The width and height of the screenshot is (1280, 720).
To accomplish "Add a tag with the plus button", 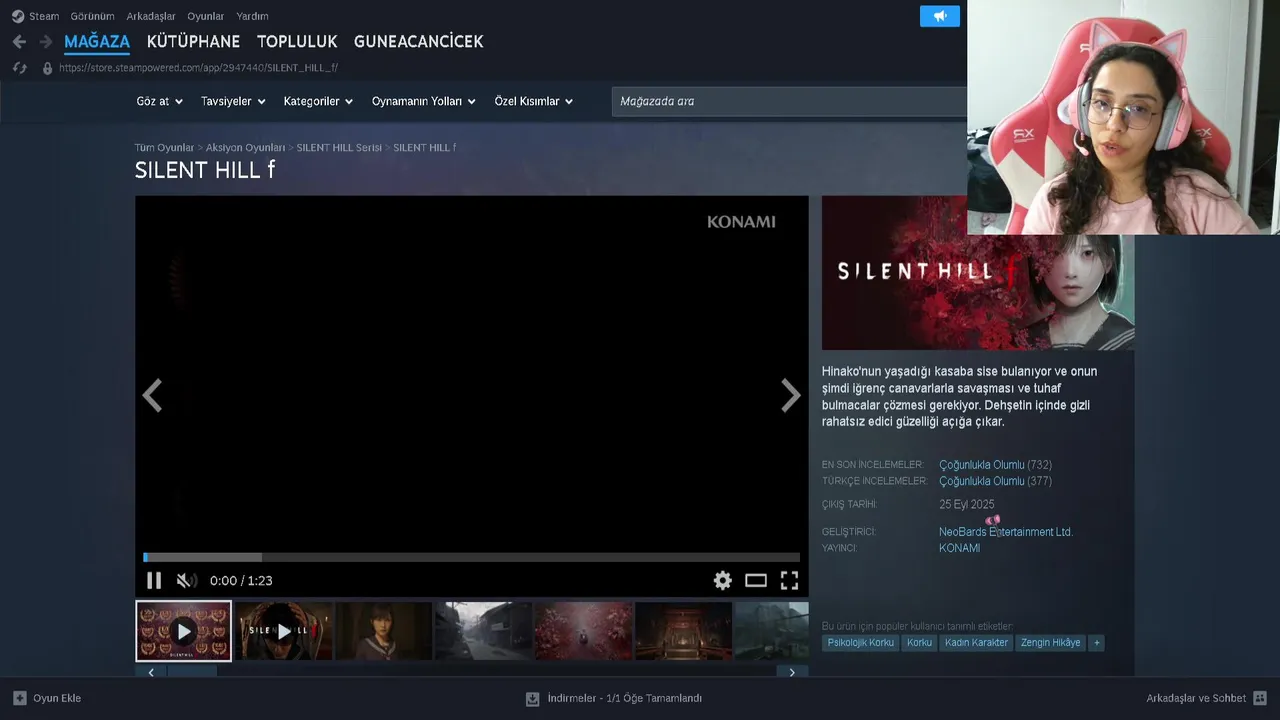I will pos(1096,643).
